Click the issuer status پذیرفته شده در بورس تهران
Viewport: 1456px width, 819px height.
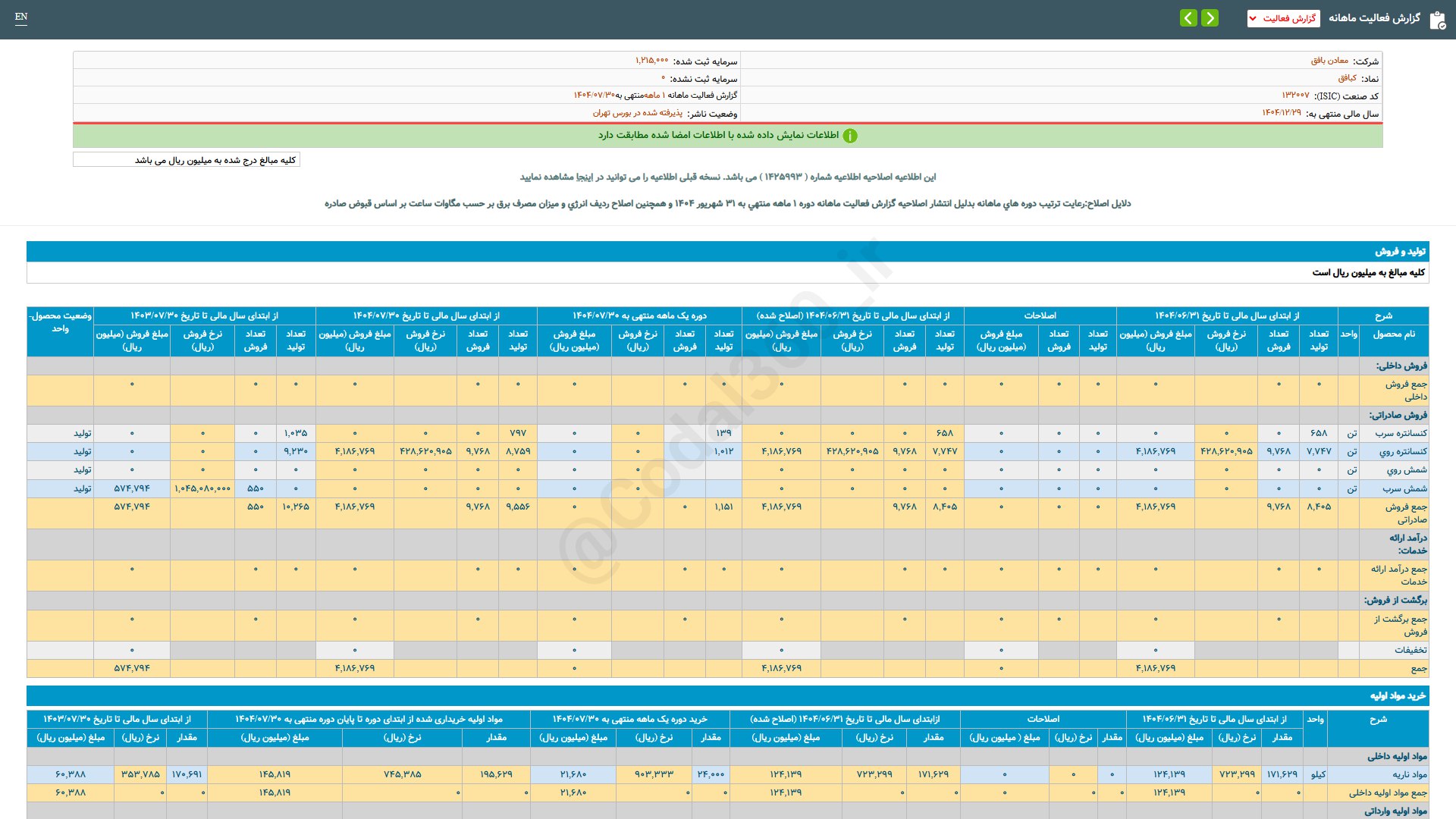tap(637, 113)
